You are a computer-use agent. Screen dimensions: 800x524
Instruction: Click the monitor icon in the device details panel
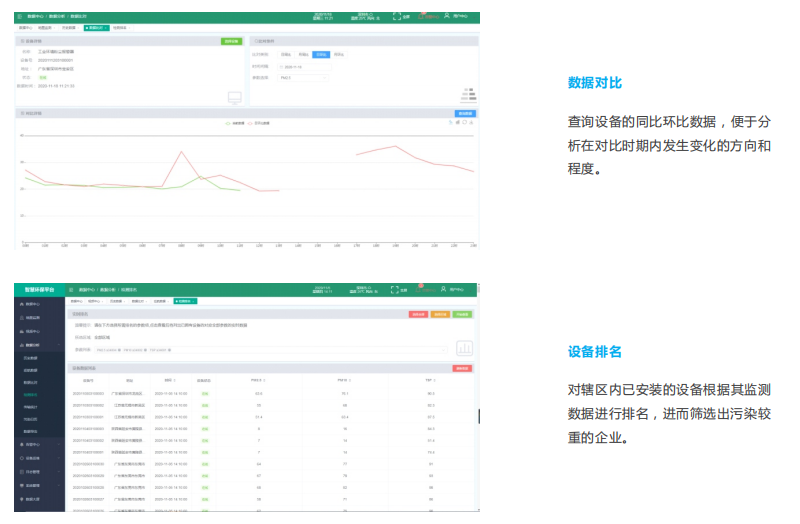(234, 97)
